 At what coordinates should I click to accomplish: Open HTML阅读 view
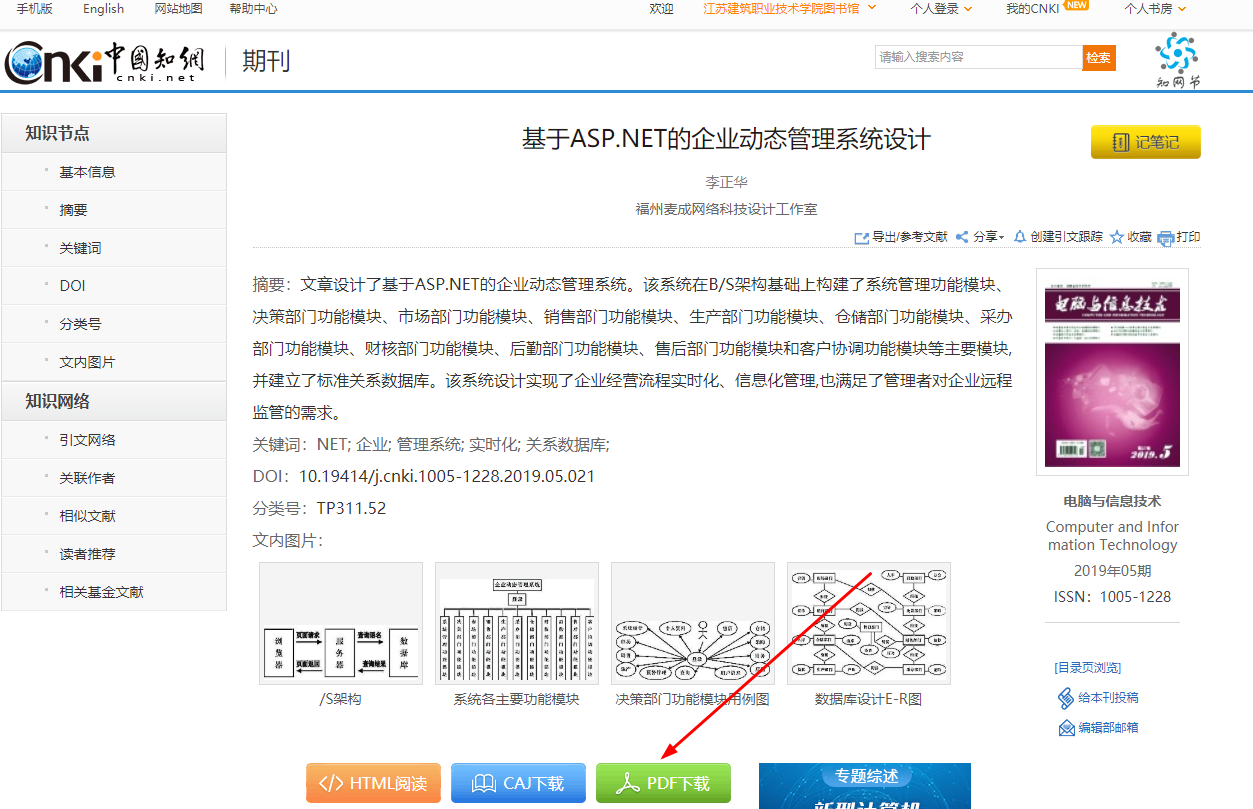[x=373, y=783]
